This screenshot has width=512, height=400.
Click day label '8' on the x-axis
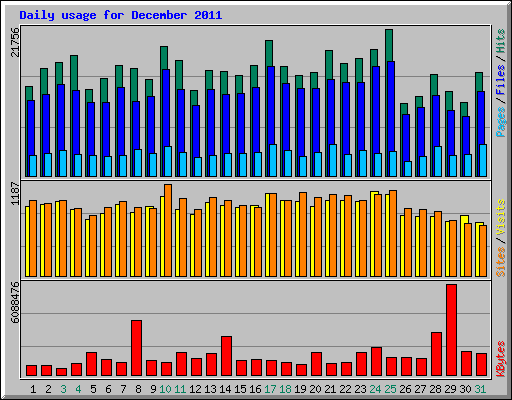point(138,389)
